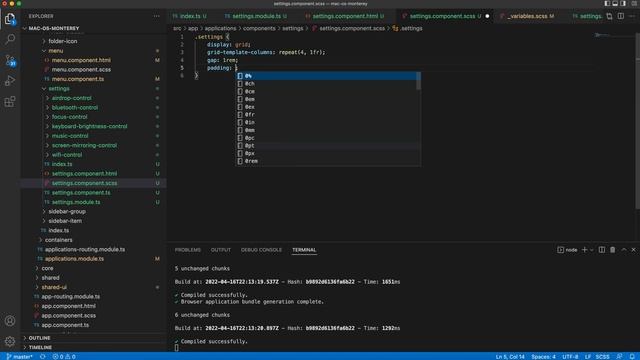Choose the 0rem autocomplete suggestion
The width and height of the screenshot is (640, 360).
(x=326, y=161)
